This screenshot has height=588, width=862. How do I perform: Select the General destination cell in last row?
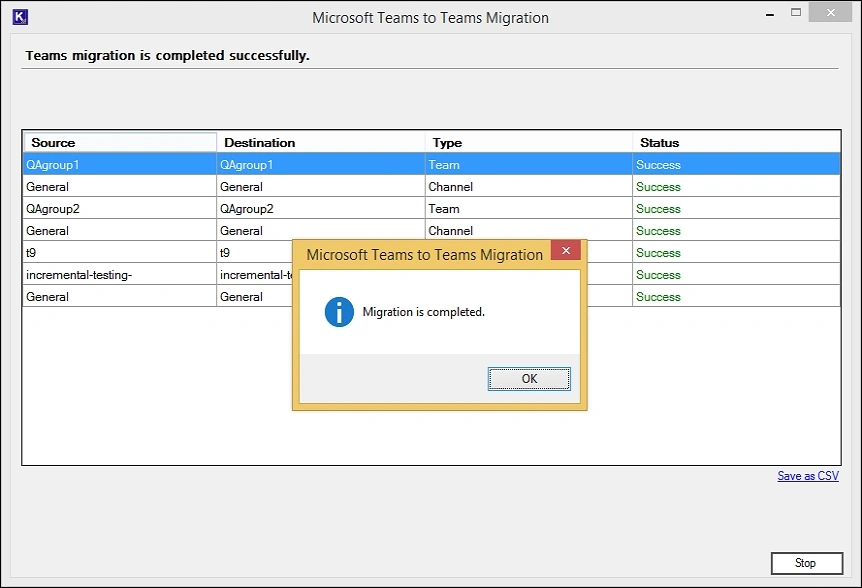[x=255, y=296]
